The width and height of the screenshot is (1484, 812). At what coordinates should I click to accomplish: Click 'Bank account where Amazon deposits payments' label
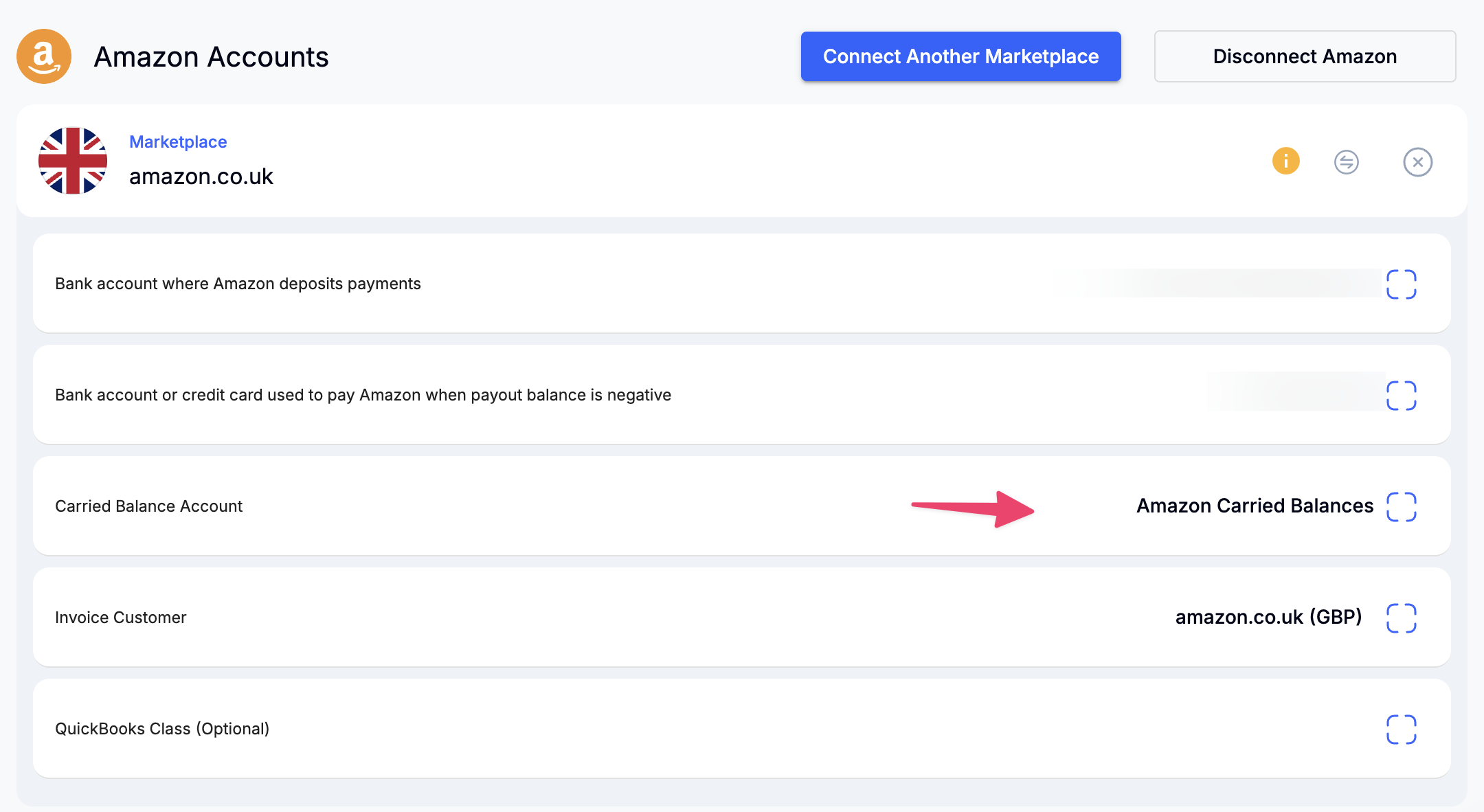(238, 284)
